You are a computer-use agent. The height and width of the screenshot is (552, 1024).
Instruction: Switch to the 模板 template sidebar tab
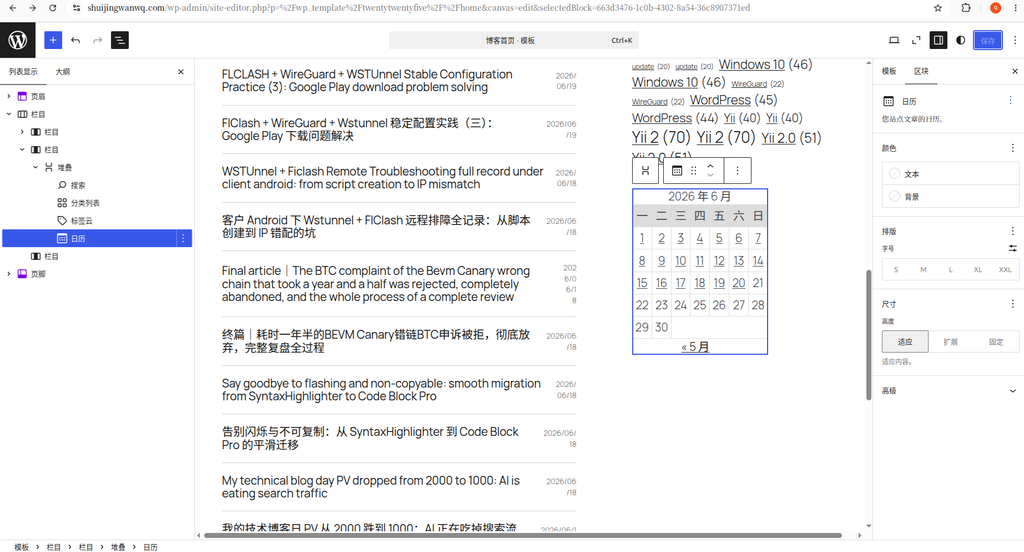tap(889, 71)
